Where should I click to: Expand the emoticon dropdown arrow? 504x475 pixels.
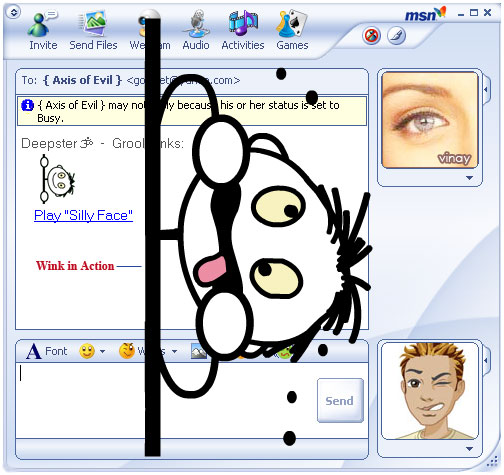point(103,351)
